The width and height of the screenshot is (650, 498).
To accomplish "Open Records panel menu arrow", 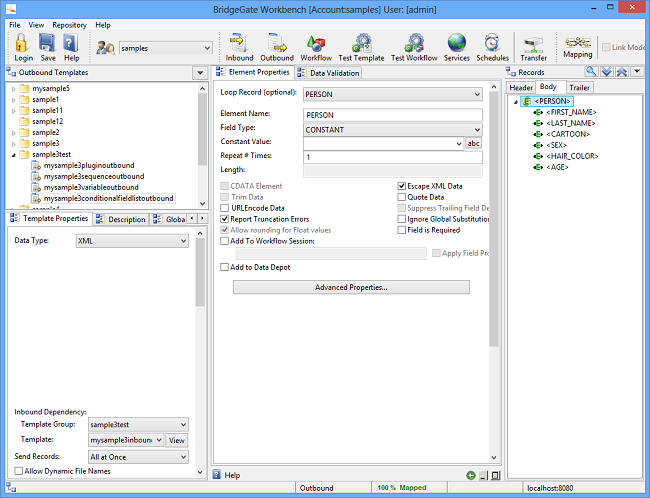I will point(637,71).
